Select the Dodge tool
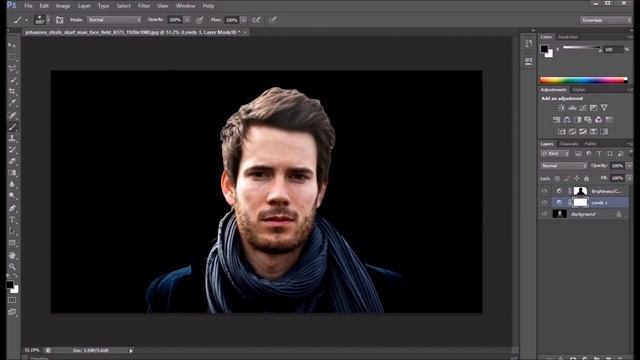The width and height of the screenshot is (640, 360). pyautogui.click(x=12, y=196)
